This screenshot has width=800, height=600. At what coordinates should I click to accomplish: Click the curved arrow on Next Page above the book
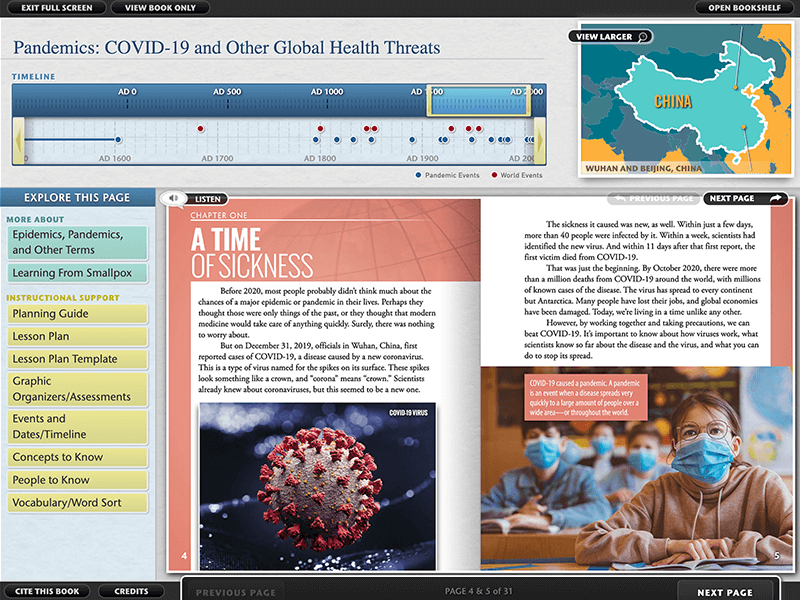pos(776,198)
